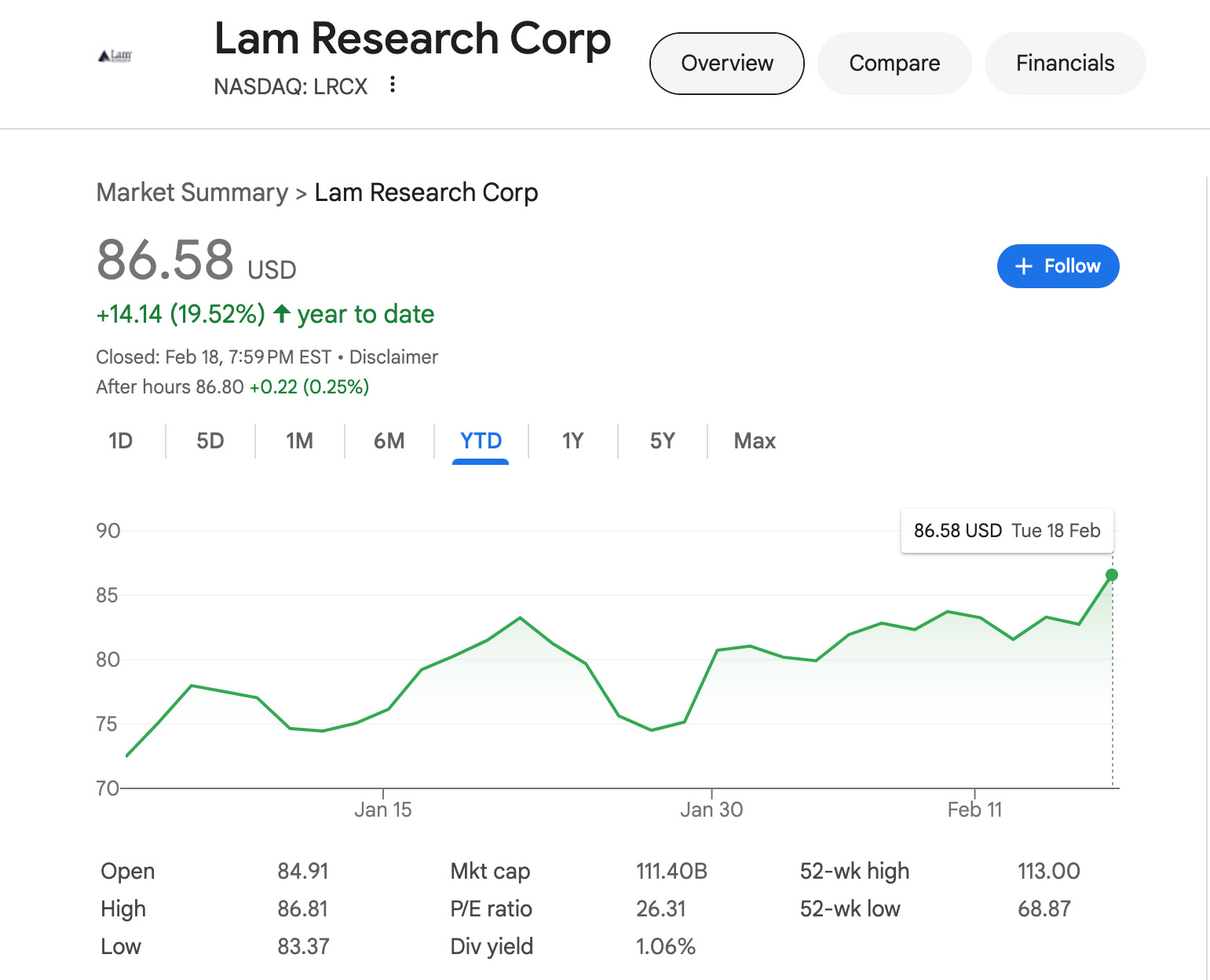This screenshot has width=1210, height=980.
Task: Click the Mkt cap value 111.40B
Action: coord(671,871)
